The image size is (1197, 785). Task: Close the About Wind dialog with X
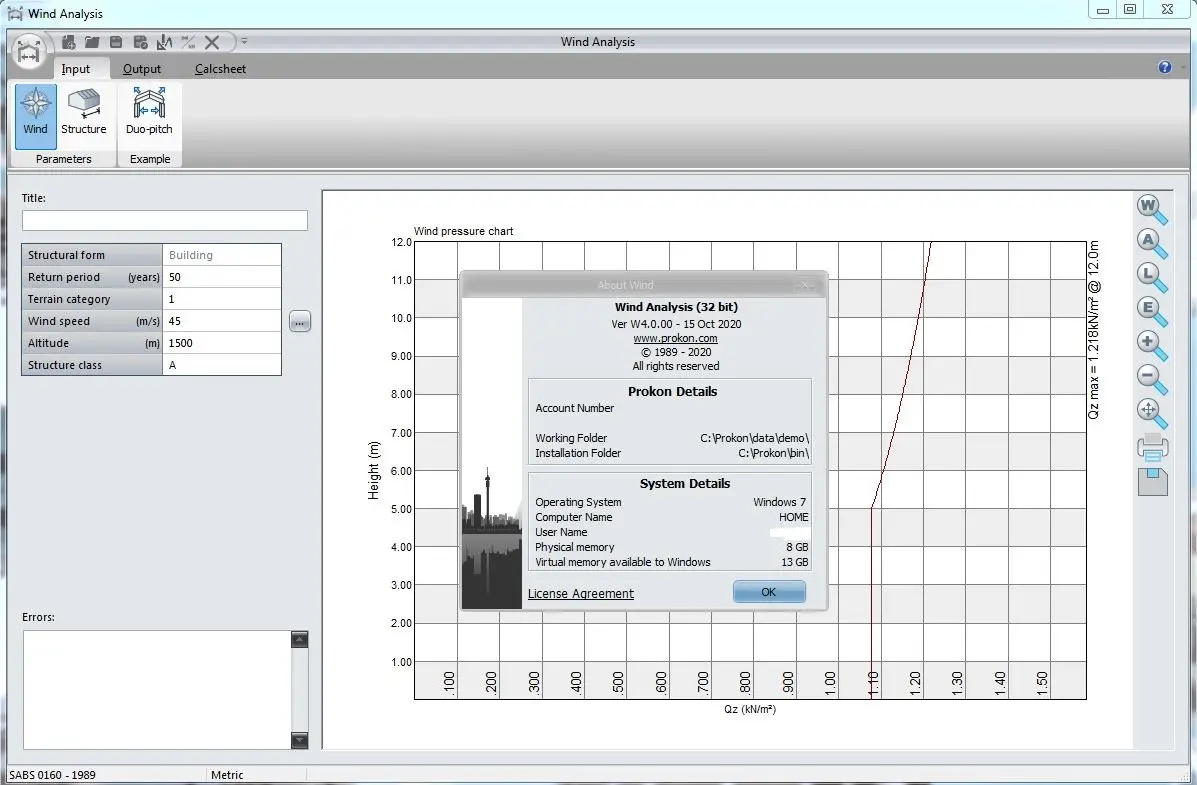(805, 285)
